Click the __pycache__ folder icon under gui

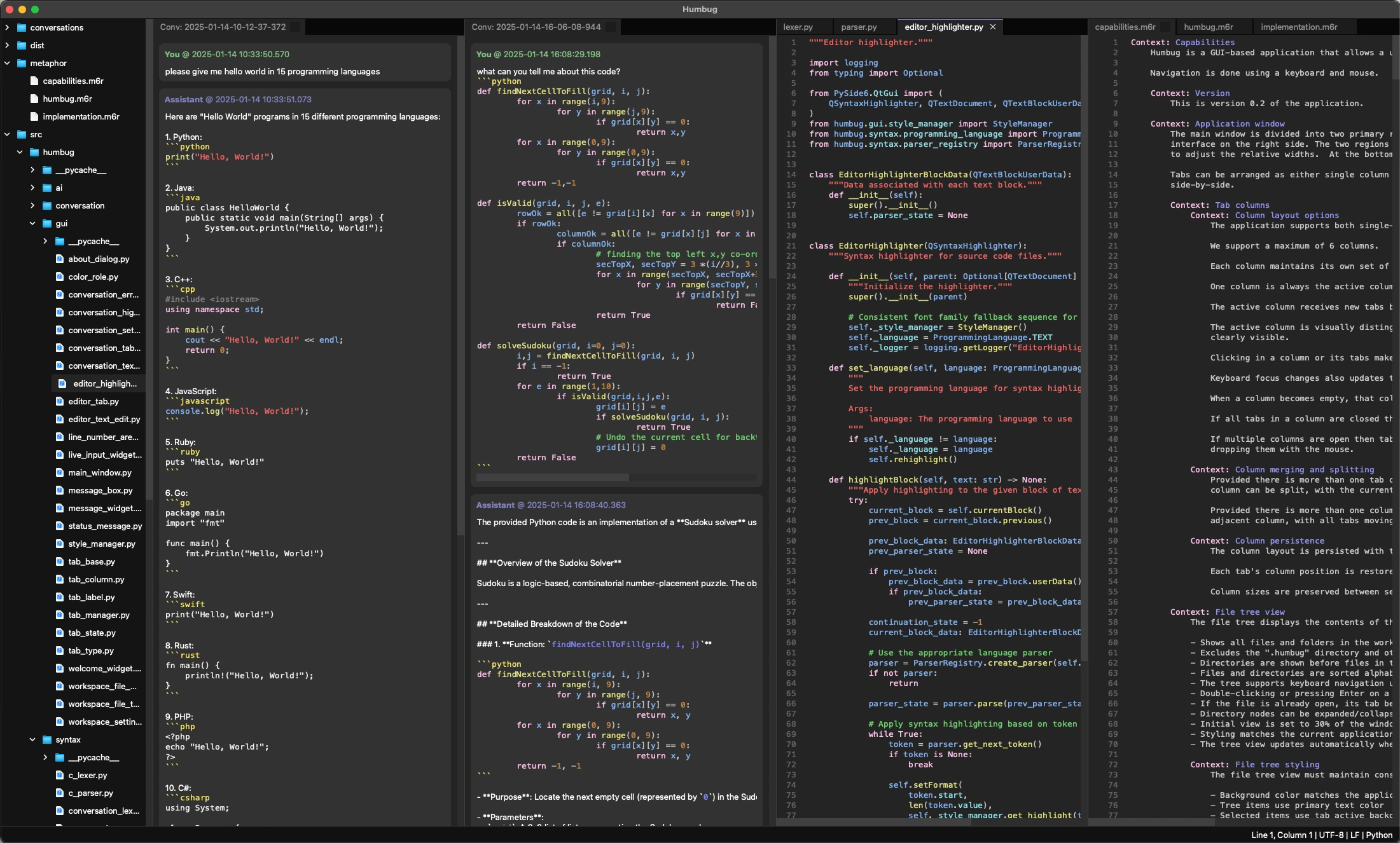60,241
